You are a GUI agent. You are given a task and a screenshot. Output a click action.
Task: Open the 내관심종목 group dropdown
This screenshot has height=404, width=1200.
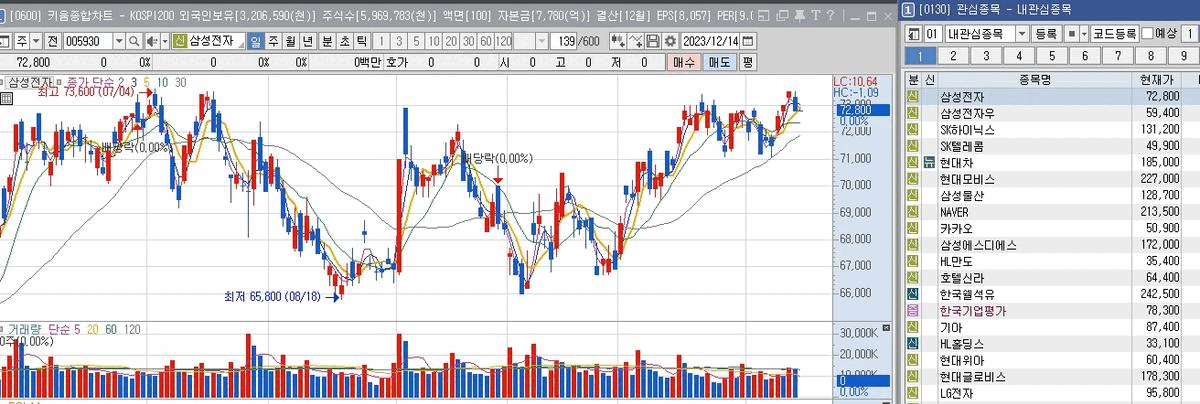1022,34
